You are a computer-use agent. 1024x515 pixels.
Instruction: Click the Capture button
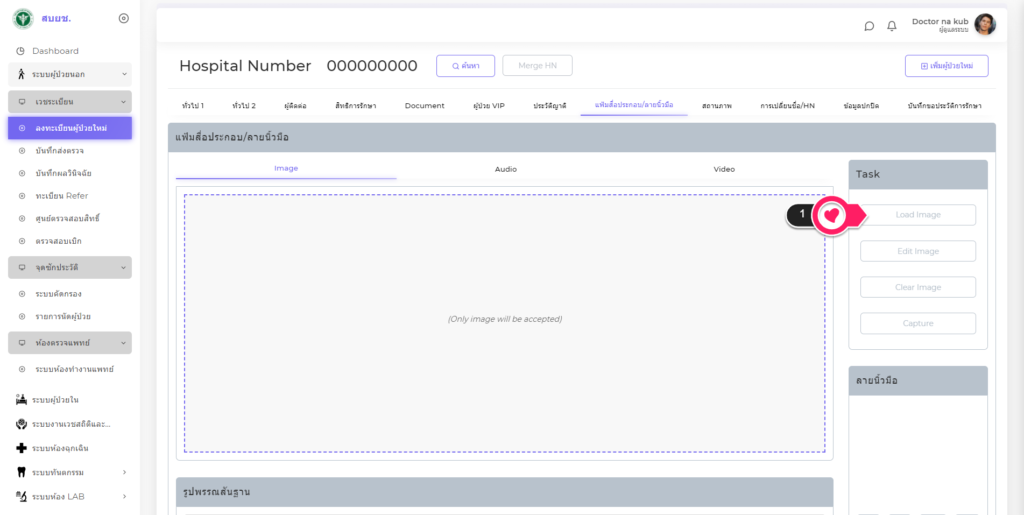coord(917,323)
